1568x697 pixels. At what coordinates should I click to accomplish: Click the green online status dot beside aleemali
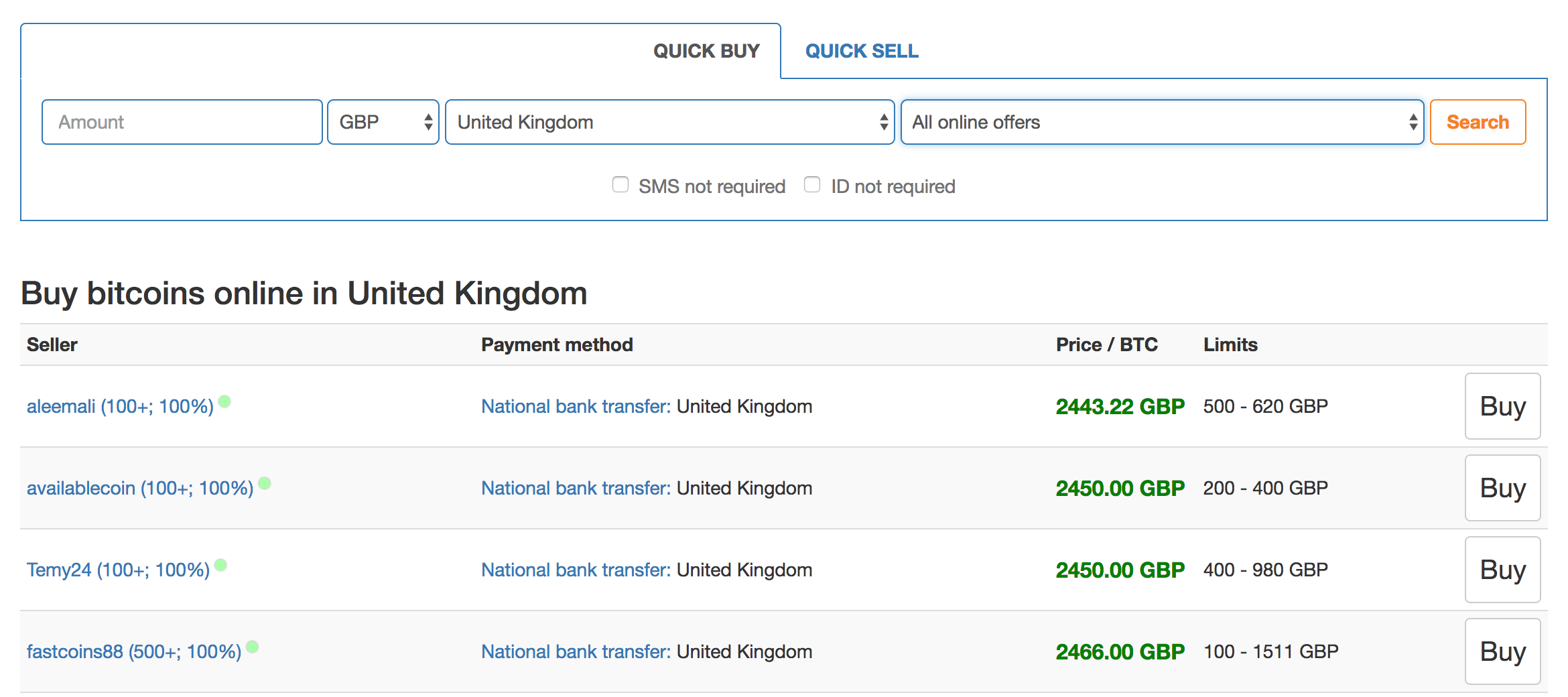pyautogui.click(x=226, y=403)
